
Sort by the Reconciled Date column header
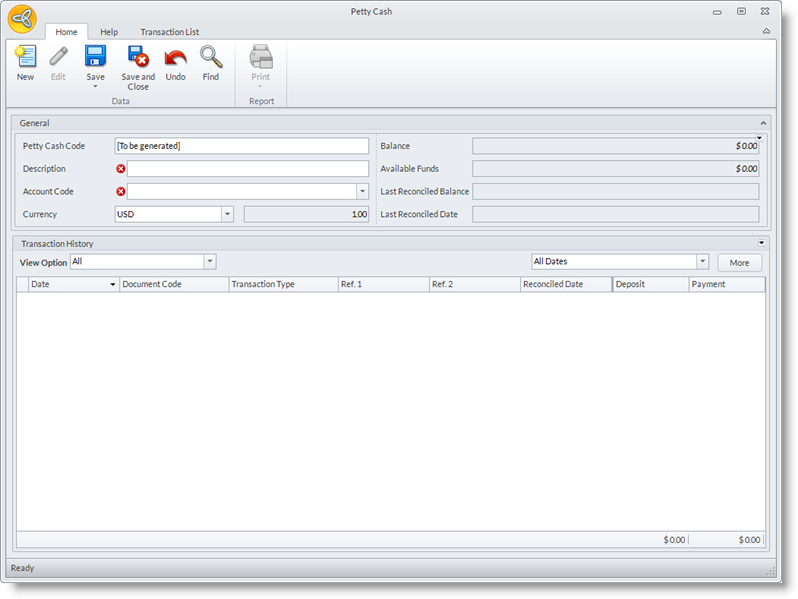pyautogui.click(x=565, y=284)
